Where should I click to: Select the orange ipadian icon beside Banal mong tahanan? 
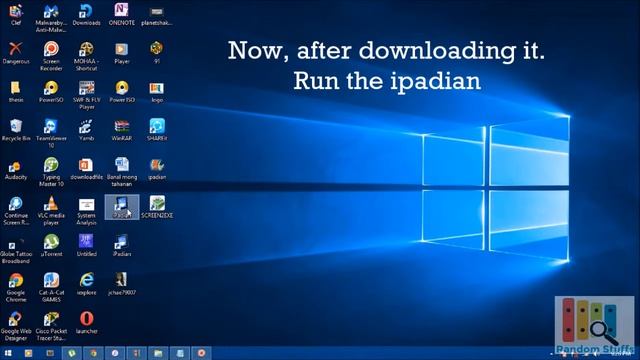pyautogui.click(x=157, y=169)
